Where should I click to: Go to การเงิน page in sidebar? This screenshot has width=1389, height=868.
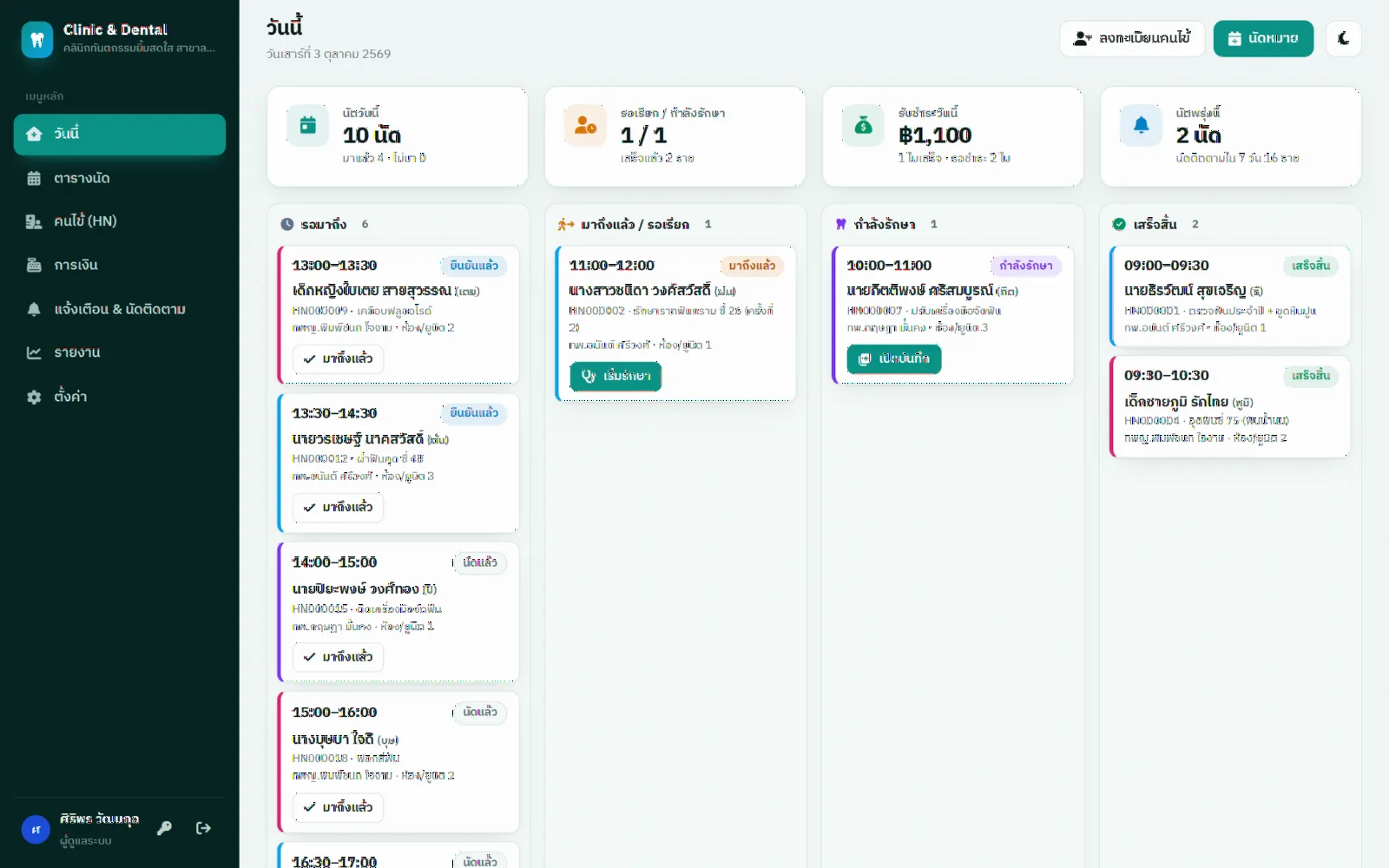click(120, 265)
